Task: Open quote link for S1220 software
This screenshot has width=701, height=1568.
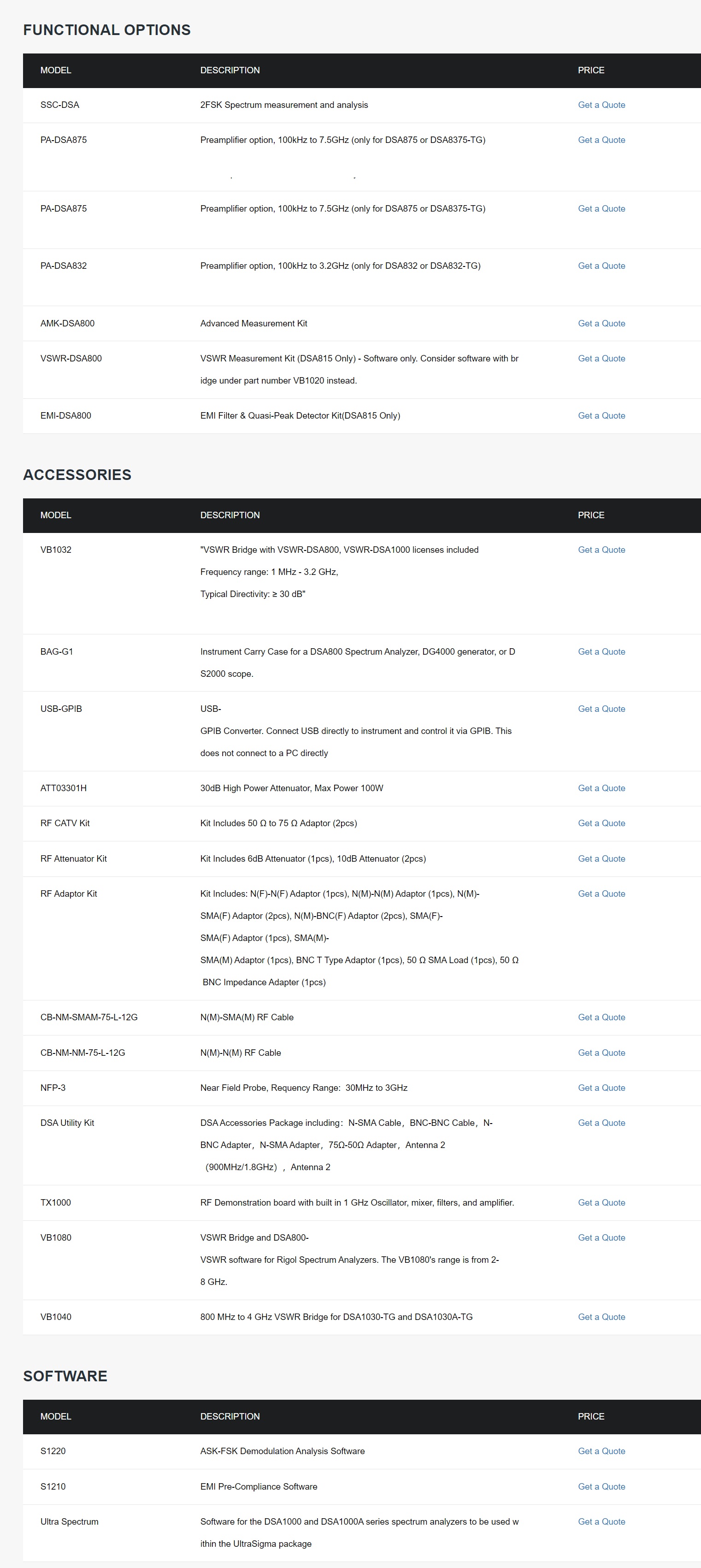Action: pyautogui.click(x=601, y=1451)
